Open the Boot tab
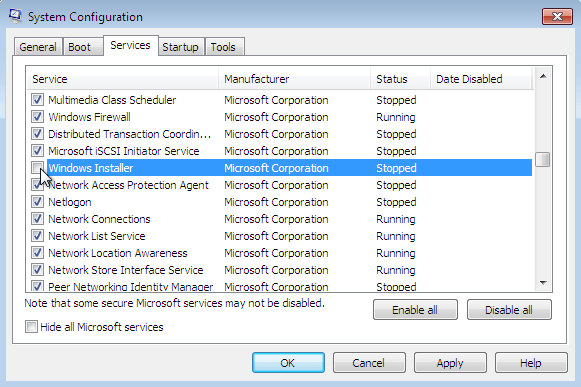Viewport: 581px width, 387px height. (79, 47)
